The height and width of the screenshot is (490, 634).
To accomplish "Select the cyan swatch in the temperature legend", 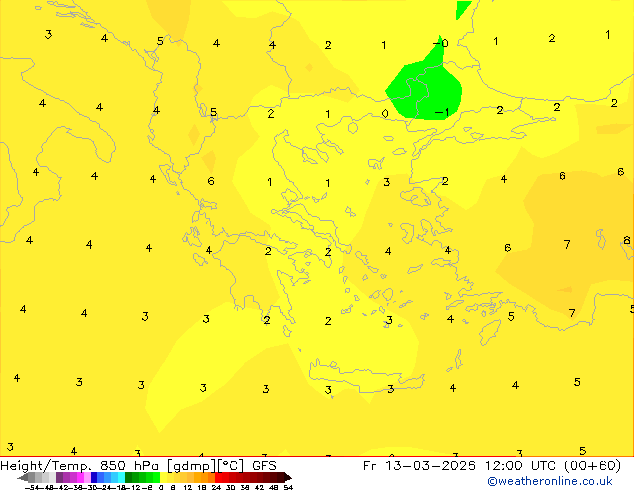I will point(121,478).
